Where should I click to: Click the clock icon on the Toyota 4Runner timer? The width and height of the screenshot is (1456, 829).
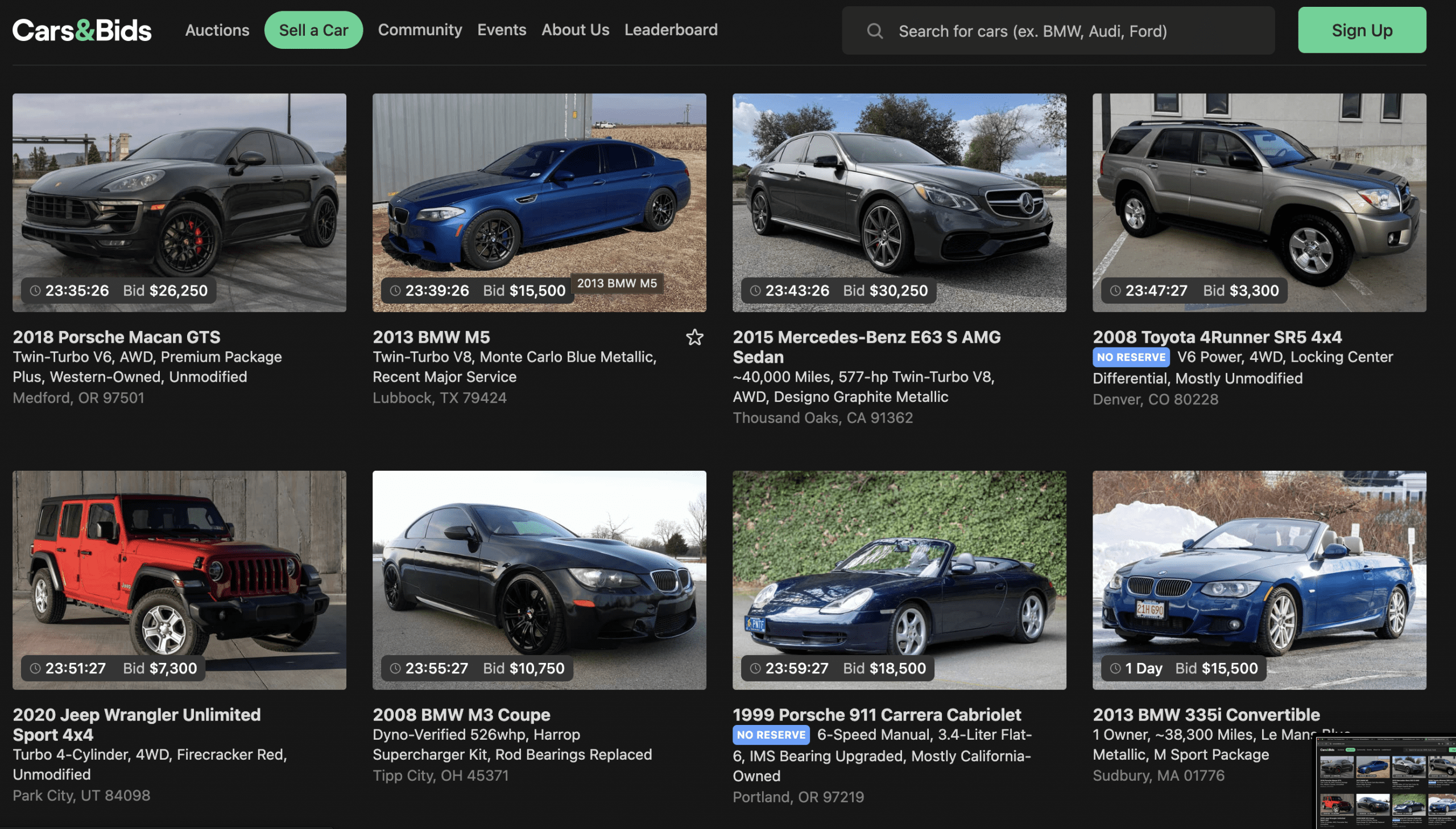click(x=1115, y=291)
